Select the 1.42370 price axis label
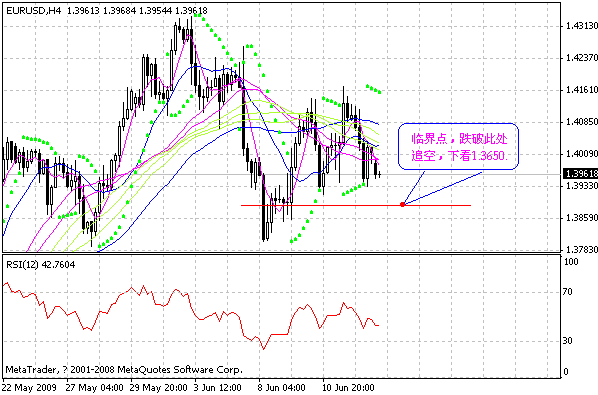Screen dimensions: 598x395 click(x=582, y=58)
